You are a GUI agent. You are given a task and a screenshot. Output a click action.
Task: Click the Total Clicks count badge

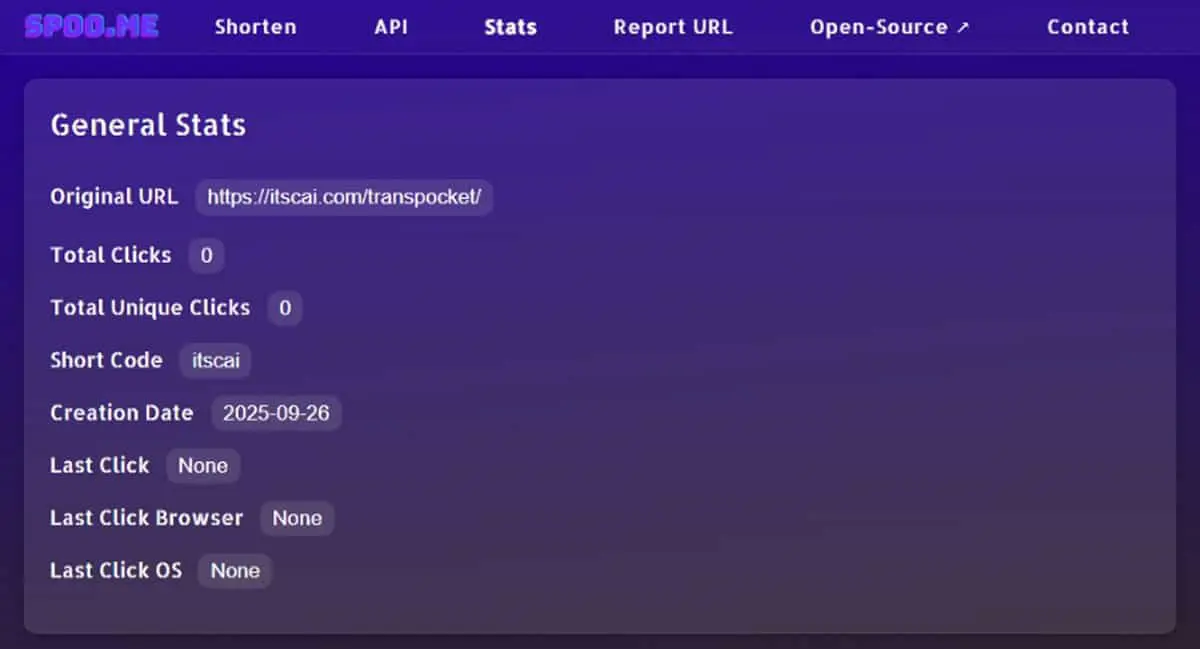(206, 255)
